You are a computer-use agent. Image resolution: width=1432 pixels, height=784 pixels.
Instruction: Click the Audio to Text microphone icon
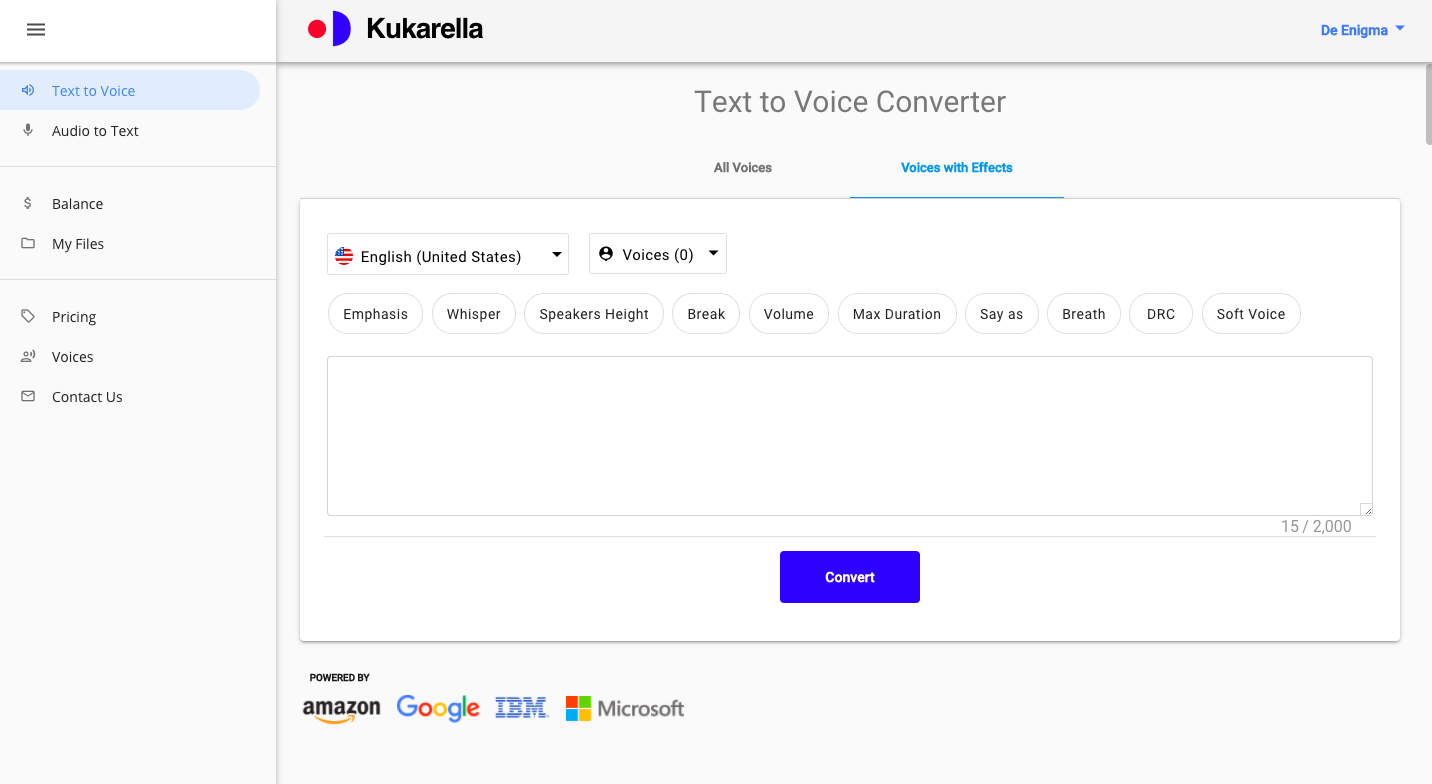[28, 130]
